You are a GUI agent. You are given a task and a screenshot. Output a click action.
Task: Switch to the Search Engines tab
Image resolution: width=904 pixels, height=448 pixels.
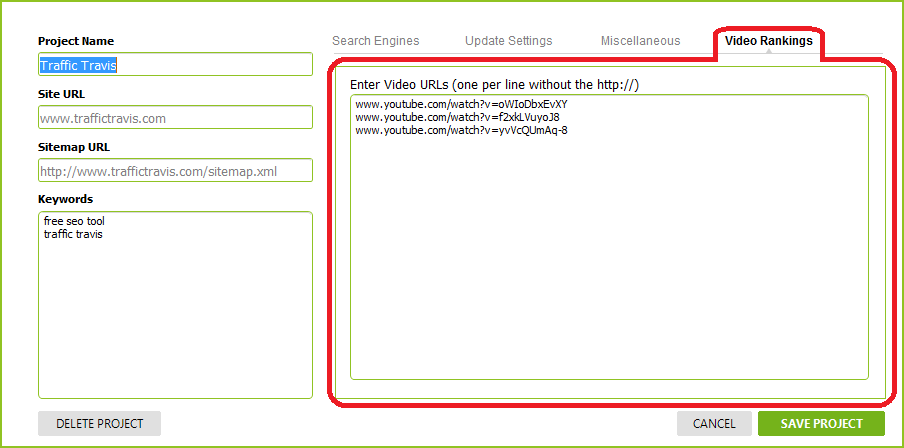tap(375, 41)
